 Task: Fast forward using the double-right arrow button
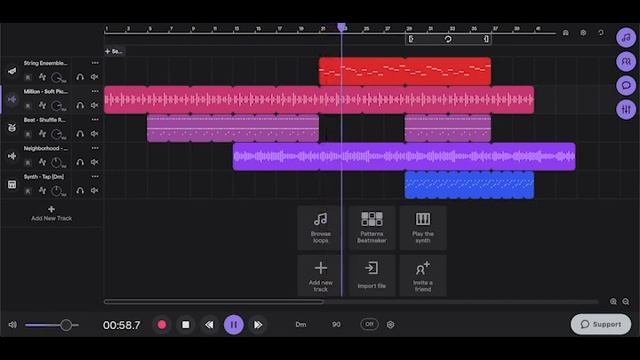(258, 324)
